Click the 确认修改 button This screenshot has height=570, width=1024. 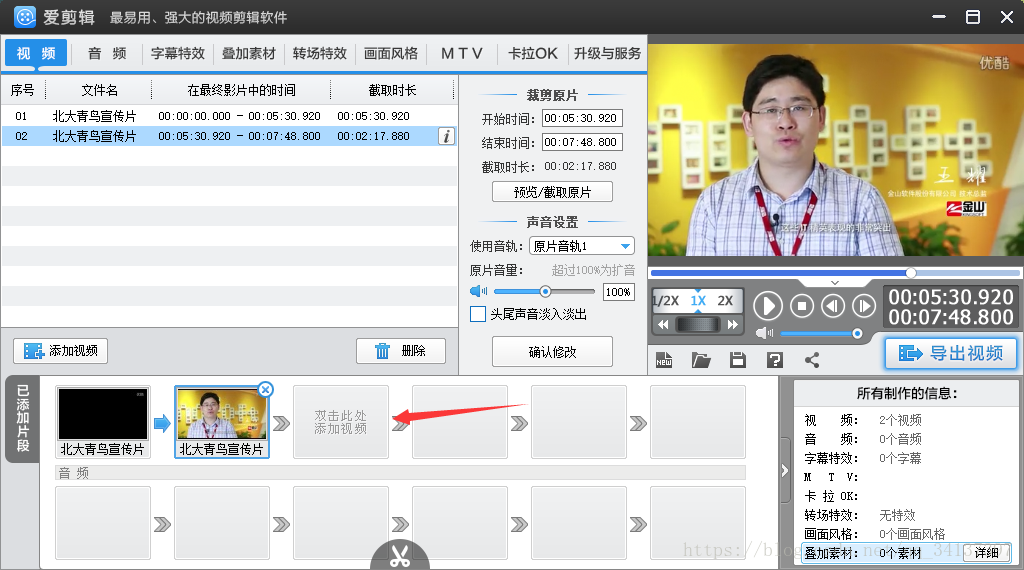click(x=552, y=352)
